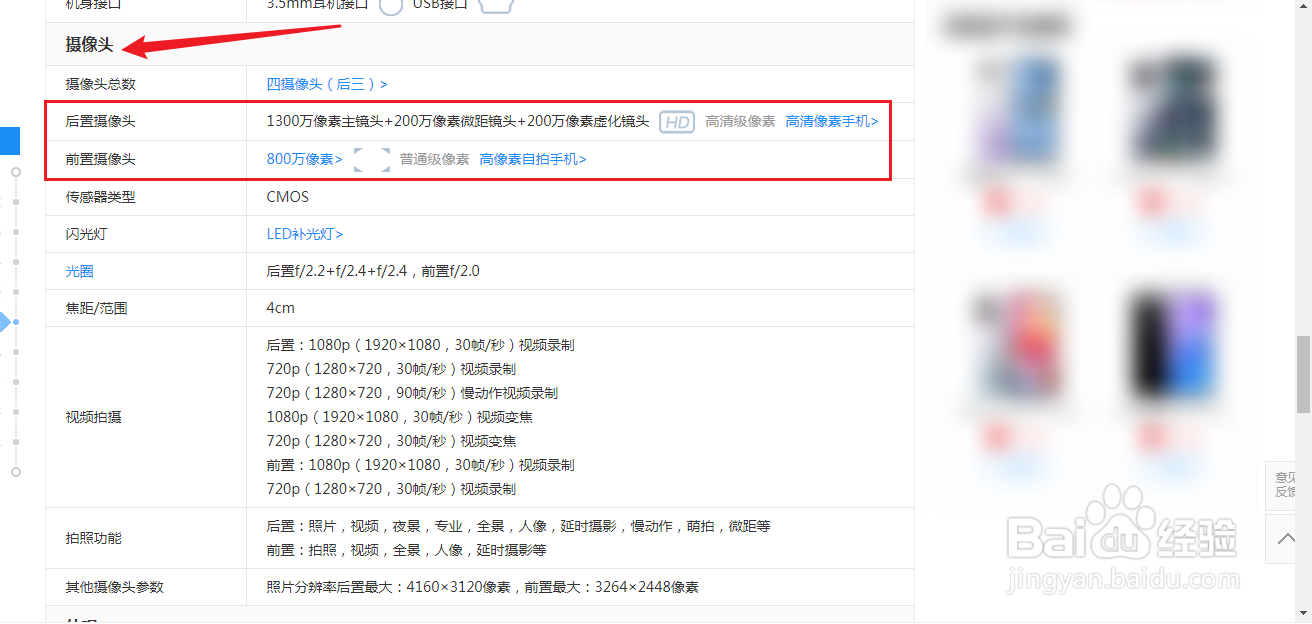Screen dimensions: 1312x624
Task: Select the 摄像头 section header
Action: [89, 45]
